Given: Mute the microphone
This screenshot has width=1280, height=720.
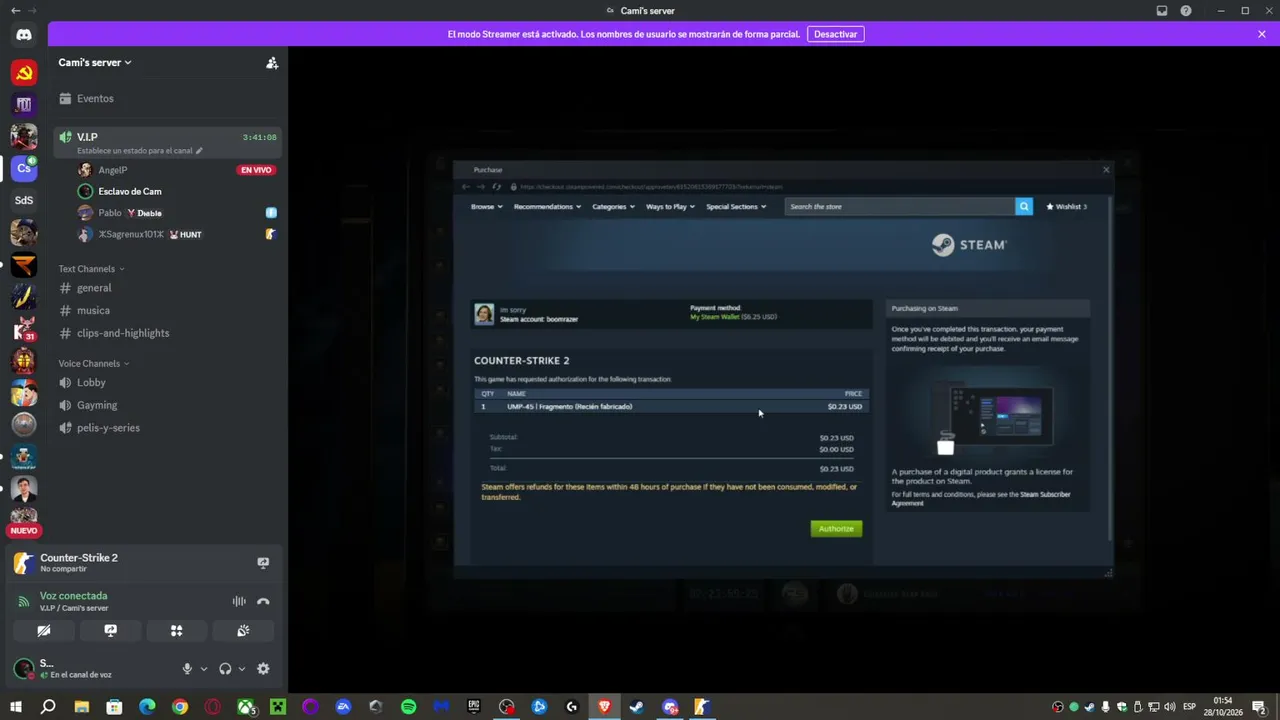Looking at the screenshot, I should pyautogui.click(x=187, y=669).
